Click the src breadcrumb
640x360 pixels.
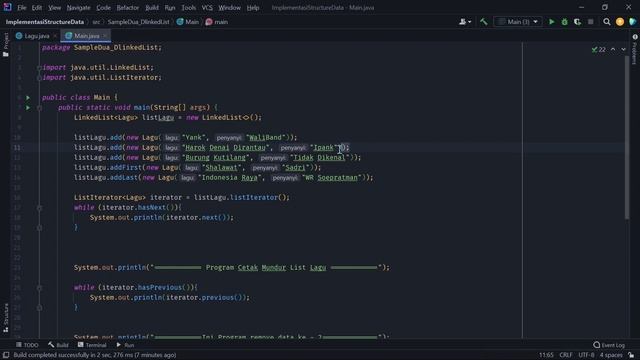click(x=96, y=22)
